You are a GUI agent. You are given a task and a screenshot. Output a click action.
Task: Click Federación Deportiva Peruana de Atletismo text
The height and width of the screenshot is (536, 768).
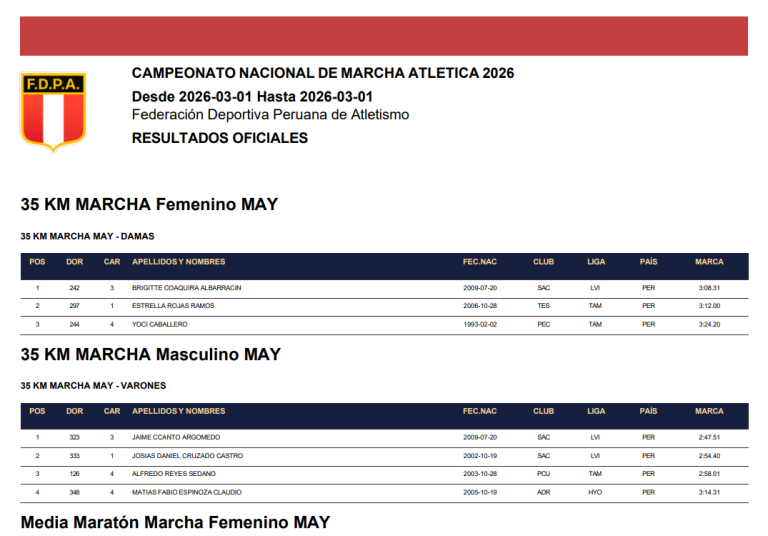[x=270, y=115]
